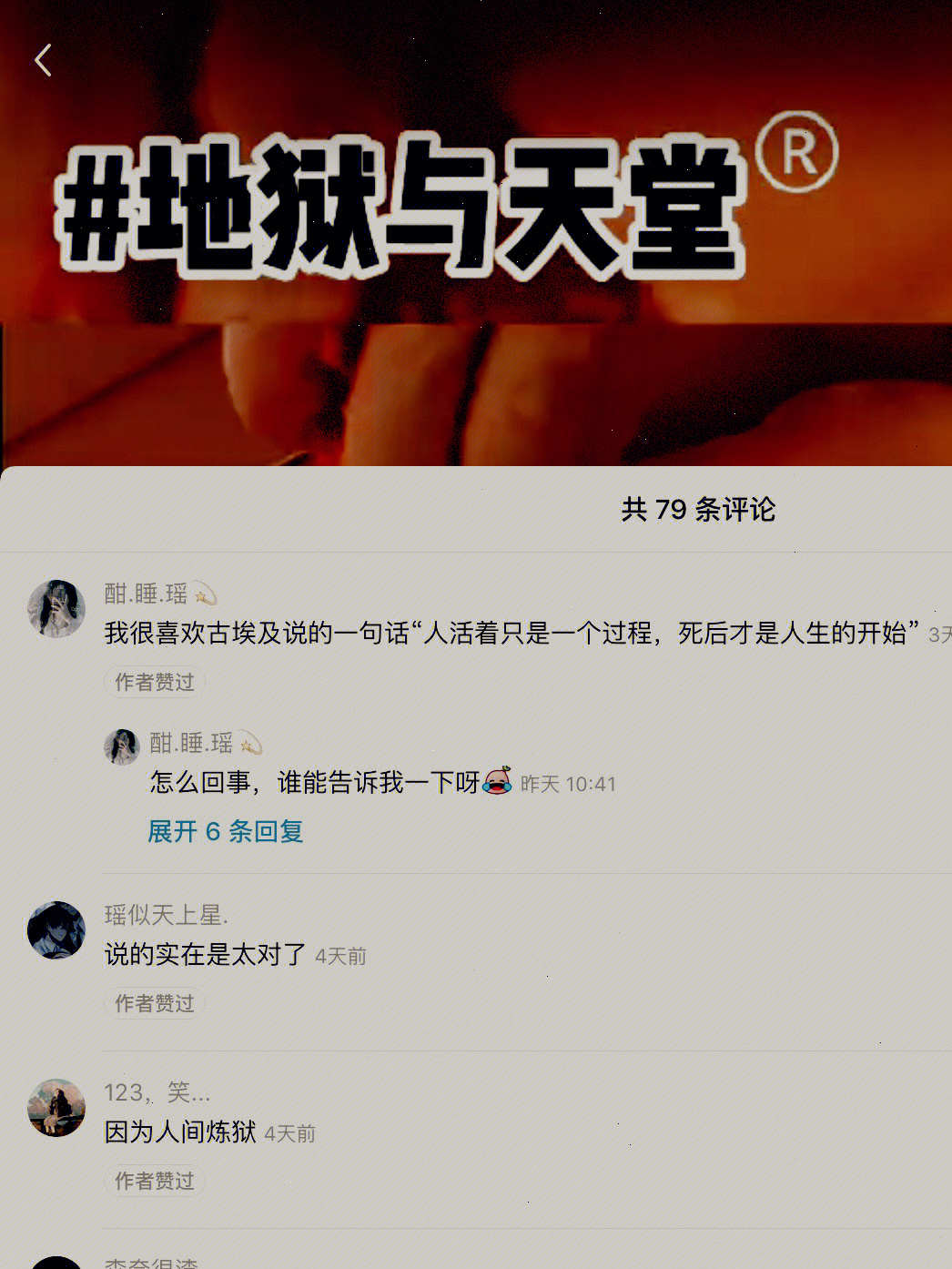Screen dimensions: 952x1269
Task: Select the comment 因为人间炼狱
Action: 180,1132
